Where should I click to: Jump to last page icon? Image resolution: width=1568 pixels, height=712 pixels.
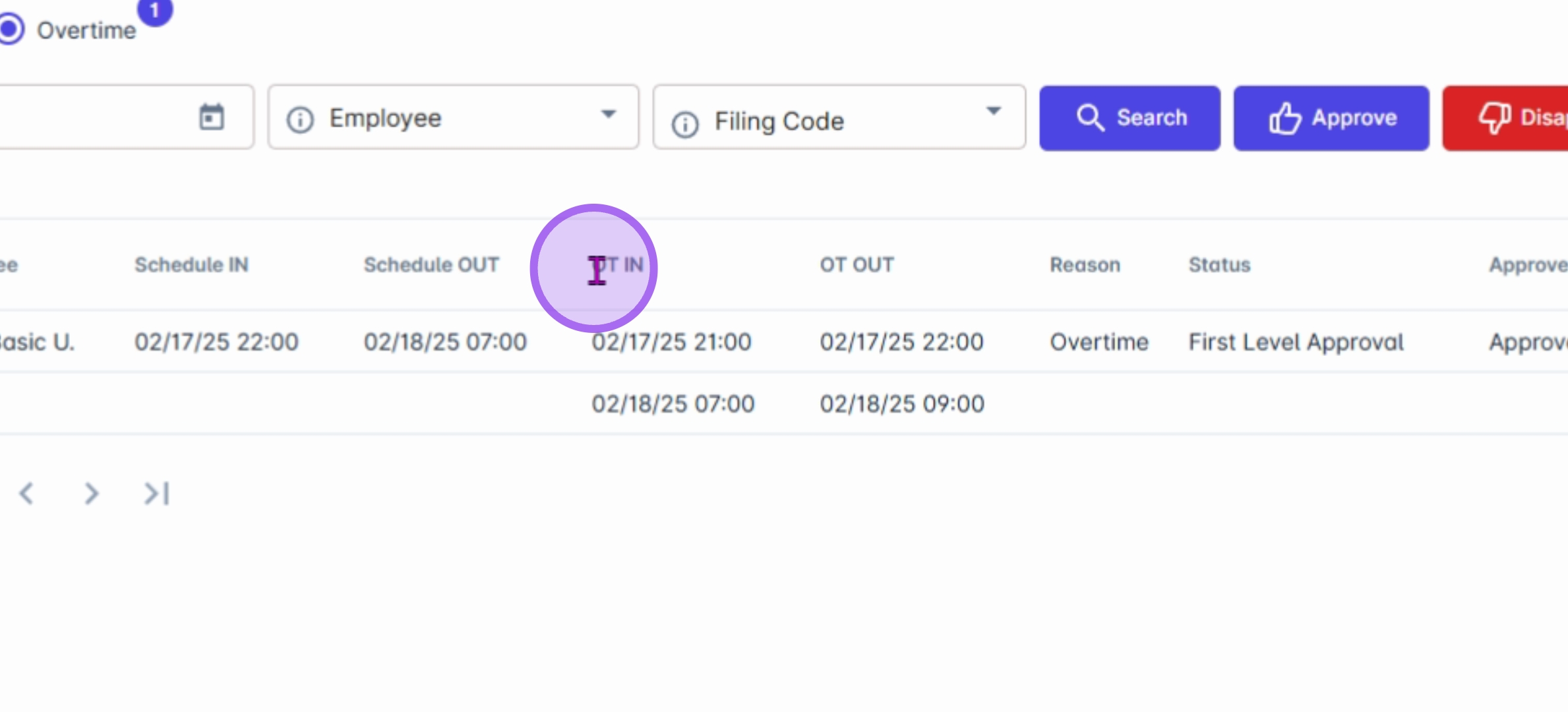(x=157, y=493)
